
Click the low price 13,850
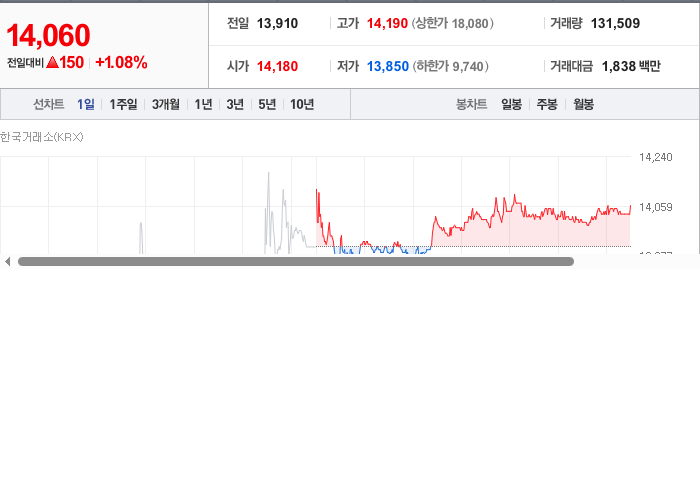(x=388, y=66)
